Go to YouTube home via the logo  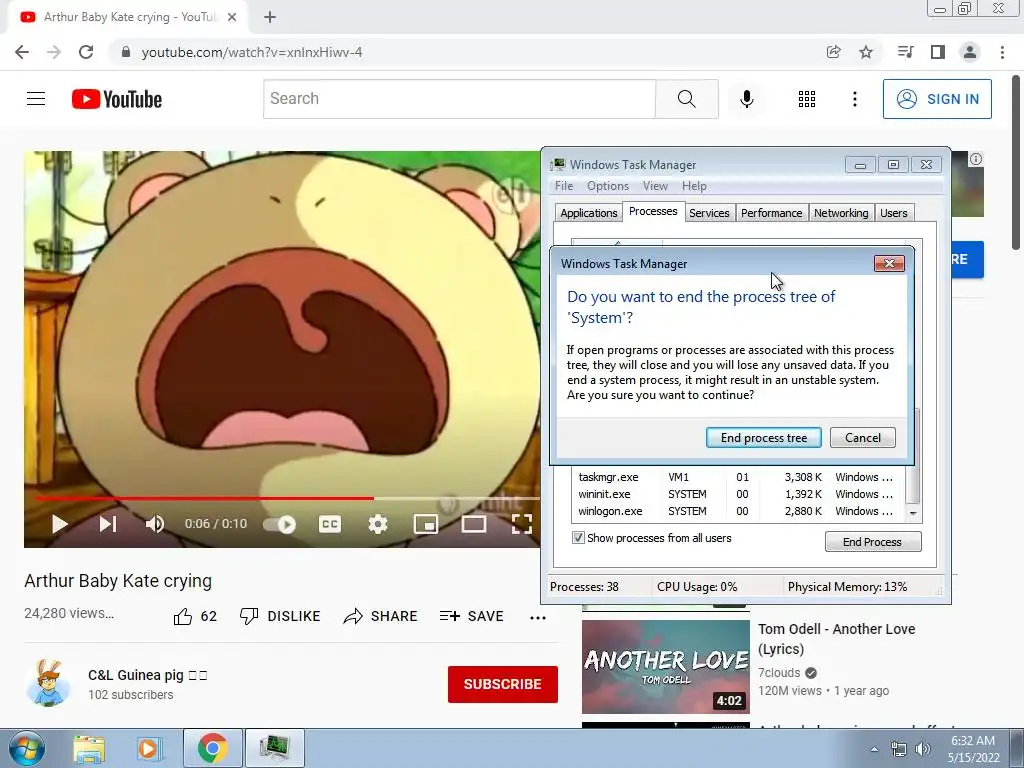[x=117, y=99]
